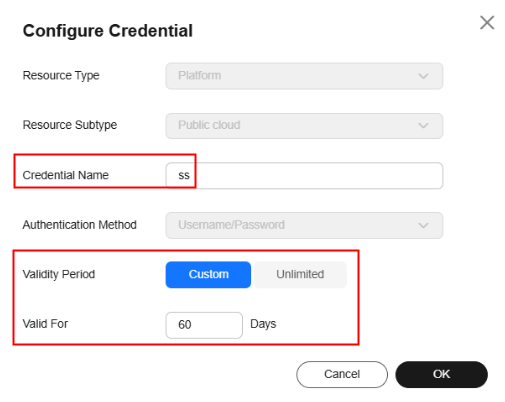Click the Resource Subtype label
This screenshot has width=505, height=402.
click(x=70, y=125)
